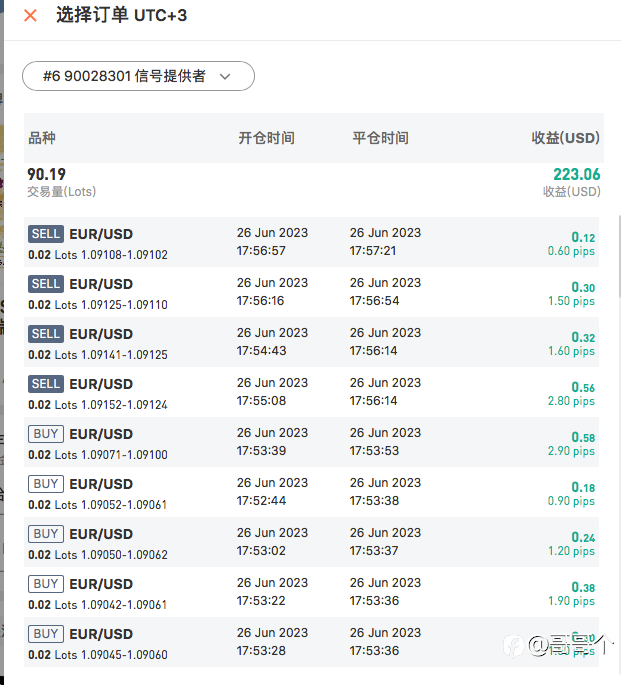Sort by 开仓时间 column header
The height and width of the screenshot is (685, 621).
[x=266, y=138]
